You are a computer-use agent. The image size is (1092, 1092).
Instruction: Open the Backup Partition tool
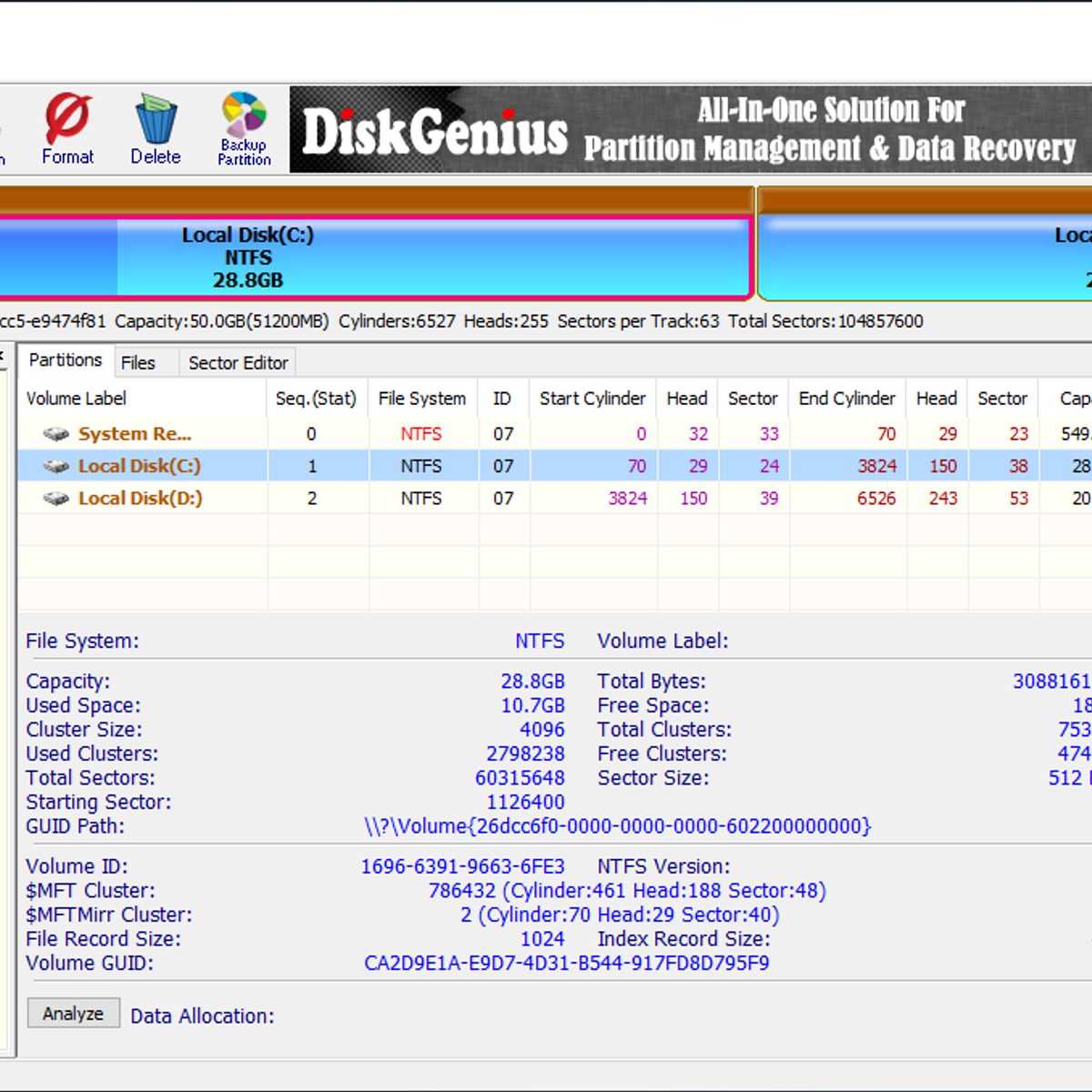244,129
